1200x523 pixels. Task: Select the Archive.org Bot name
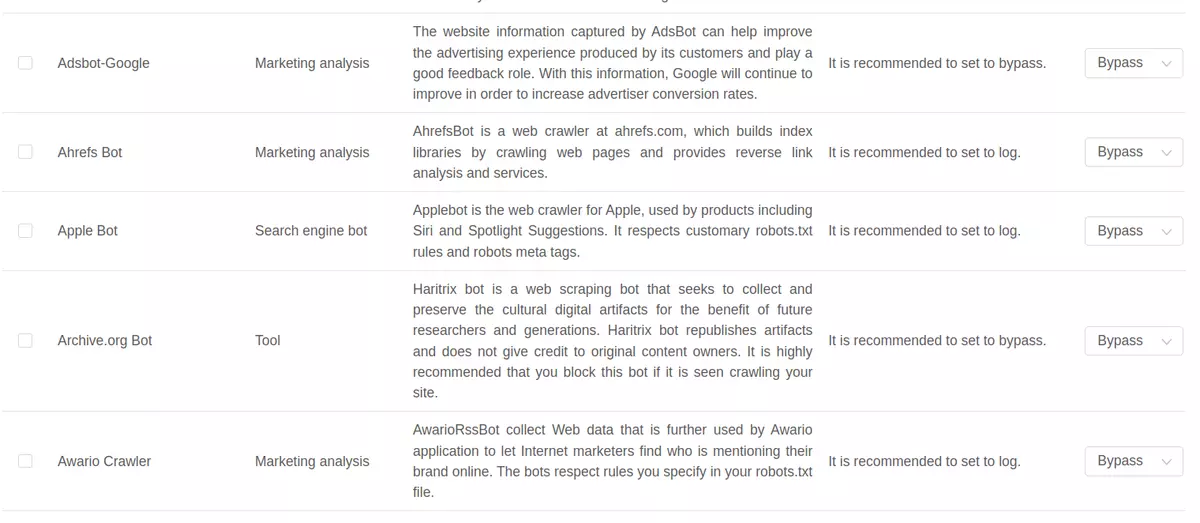[105, 341]
